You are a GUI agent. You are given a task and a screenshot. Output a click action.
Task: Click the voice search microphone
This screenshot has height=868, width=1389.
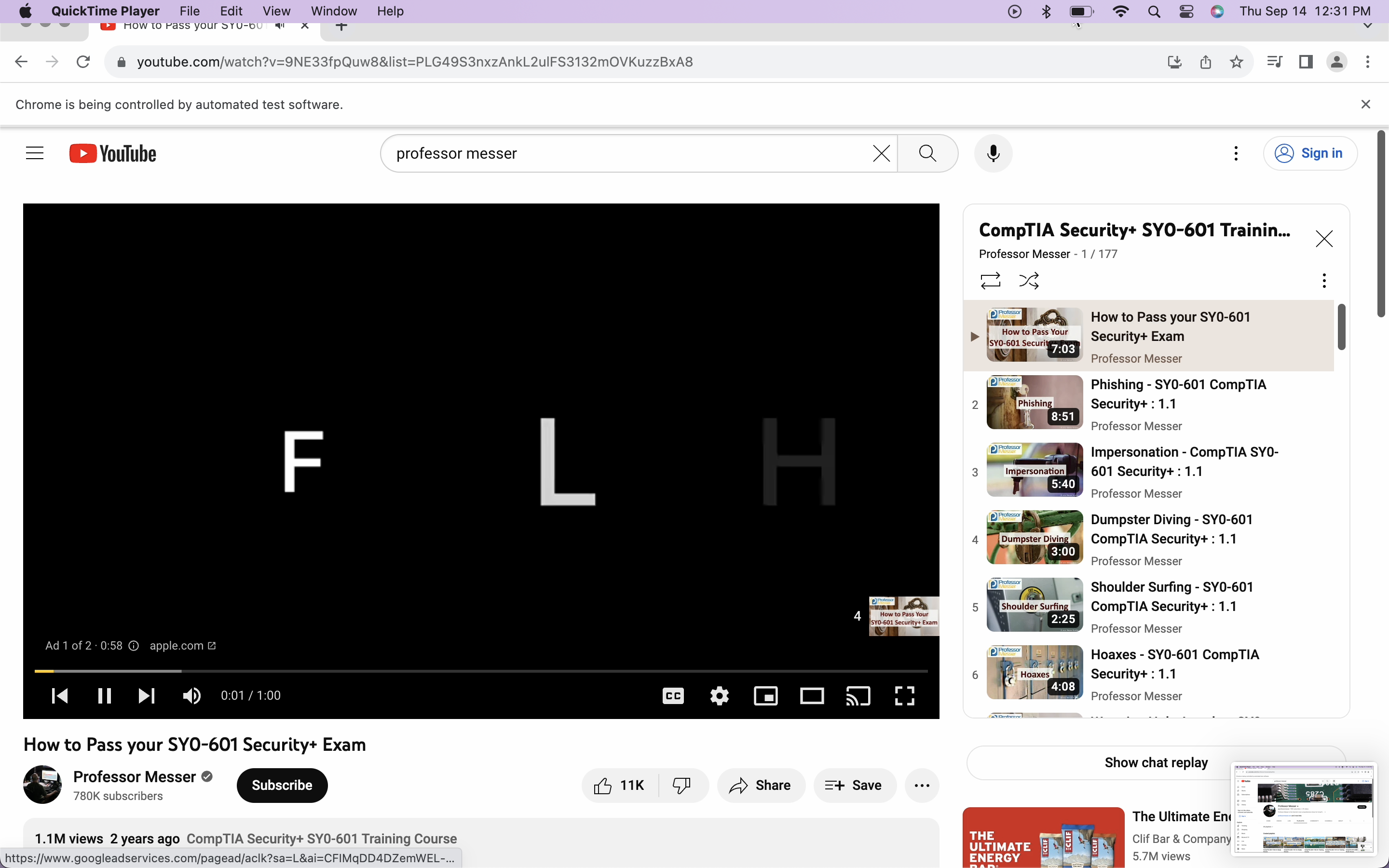pos(993,153)
